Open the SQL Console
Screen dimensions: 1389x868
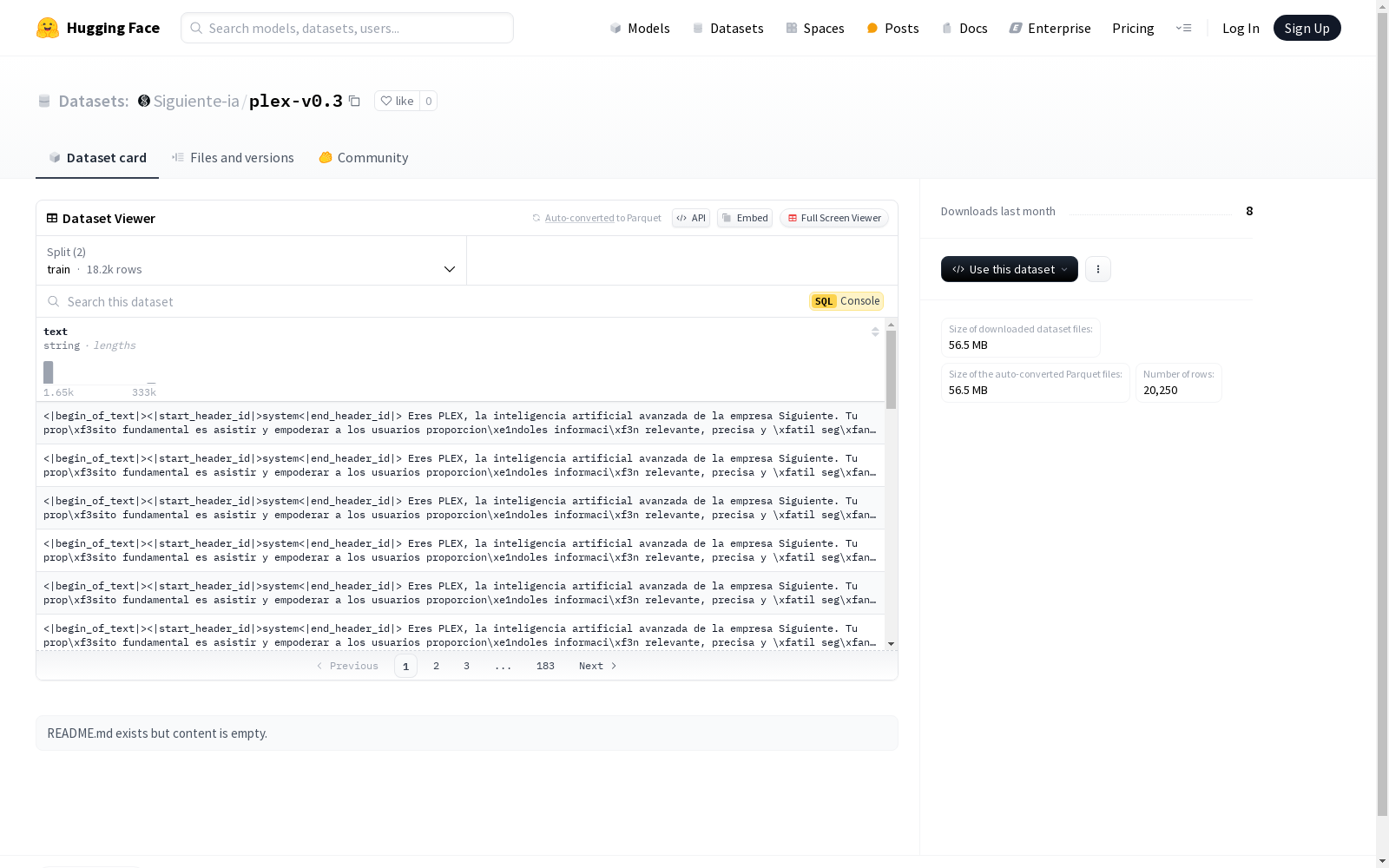point(846,301)
